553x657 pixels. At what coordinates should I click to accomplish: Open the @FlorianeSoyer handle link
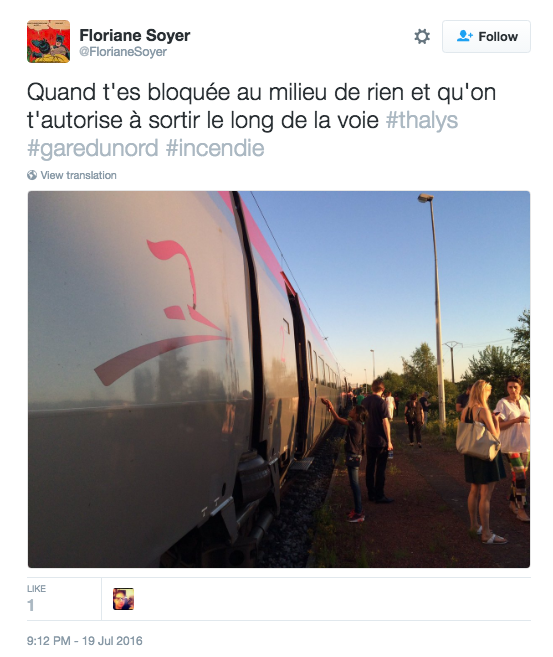123,52
